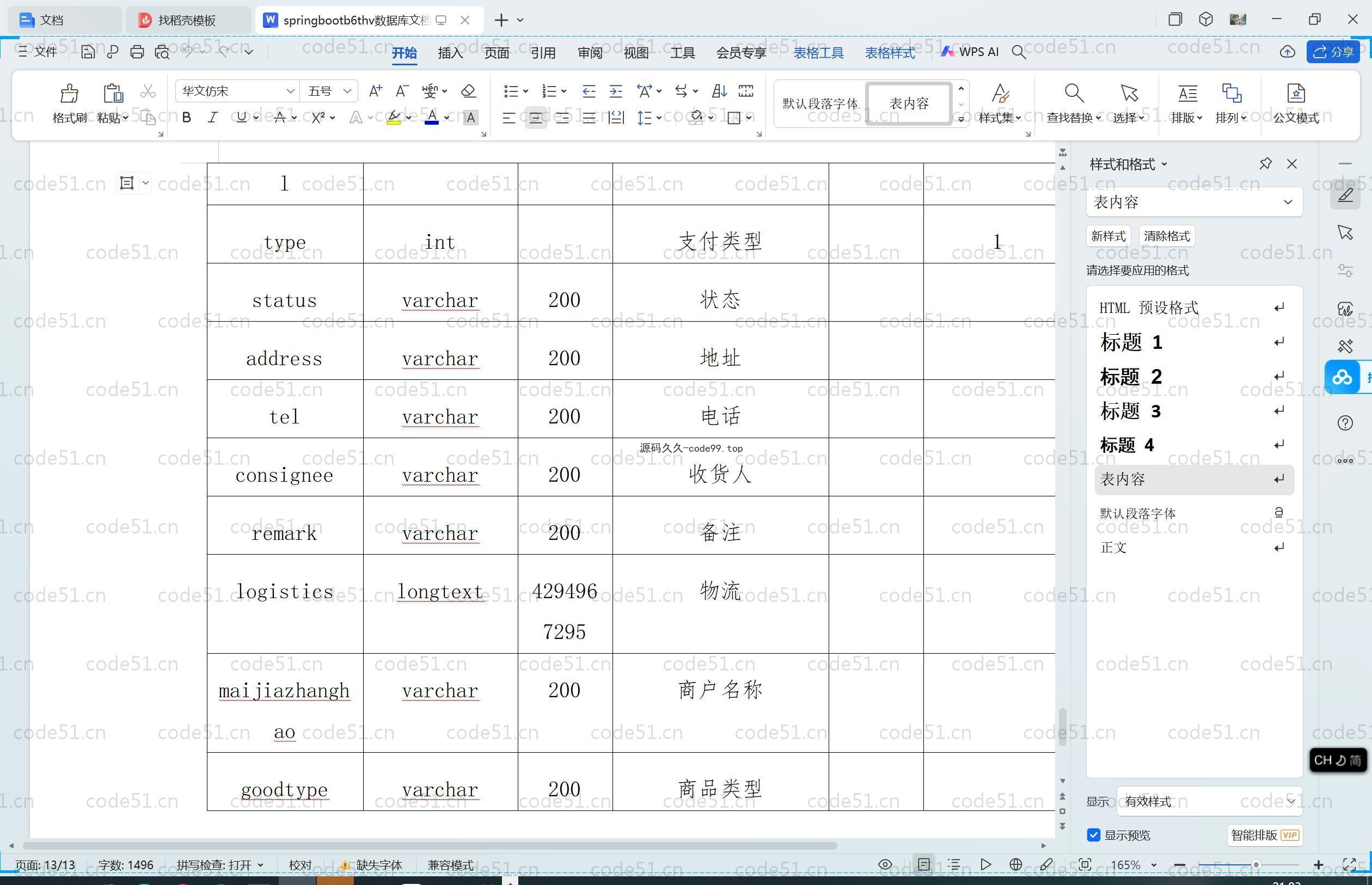The image size is (1372, 885).
Task: Open borders dropdown arrow
Action: click(749, 118)
